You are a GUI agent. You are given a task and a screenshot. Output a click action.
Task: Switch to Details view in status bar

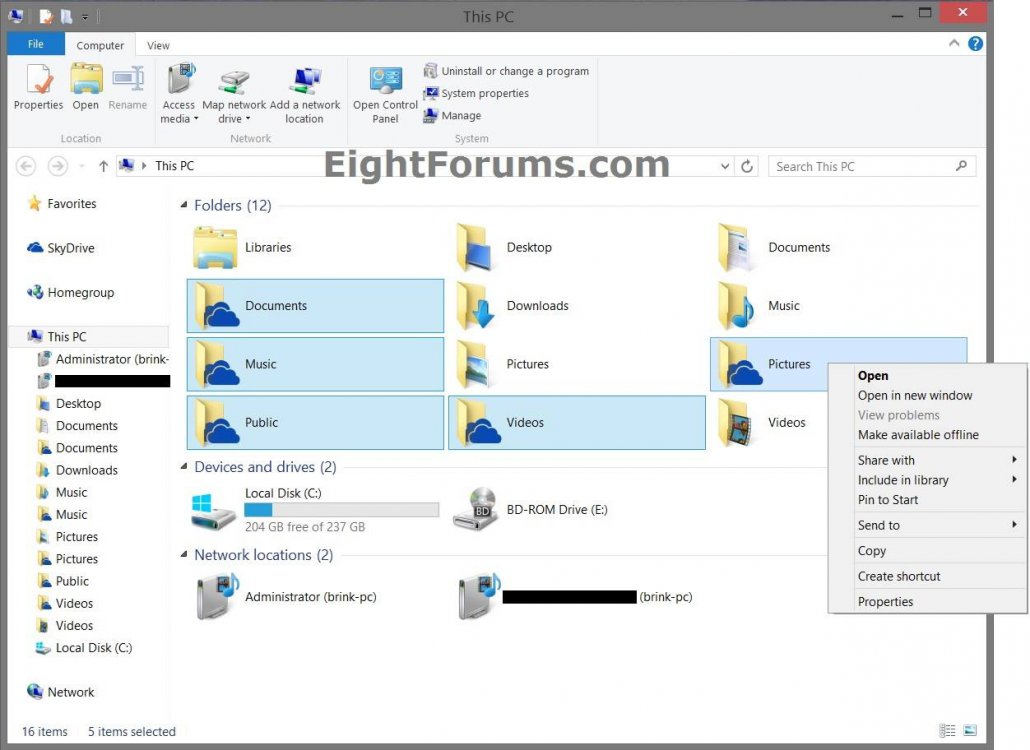[947, 730]
